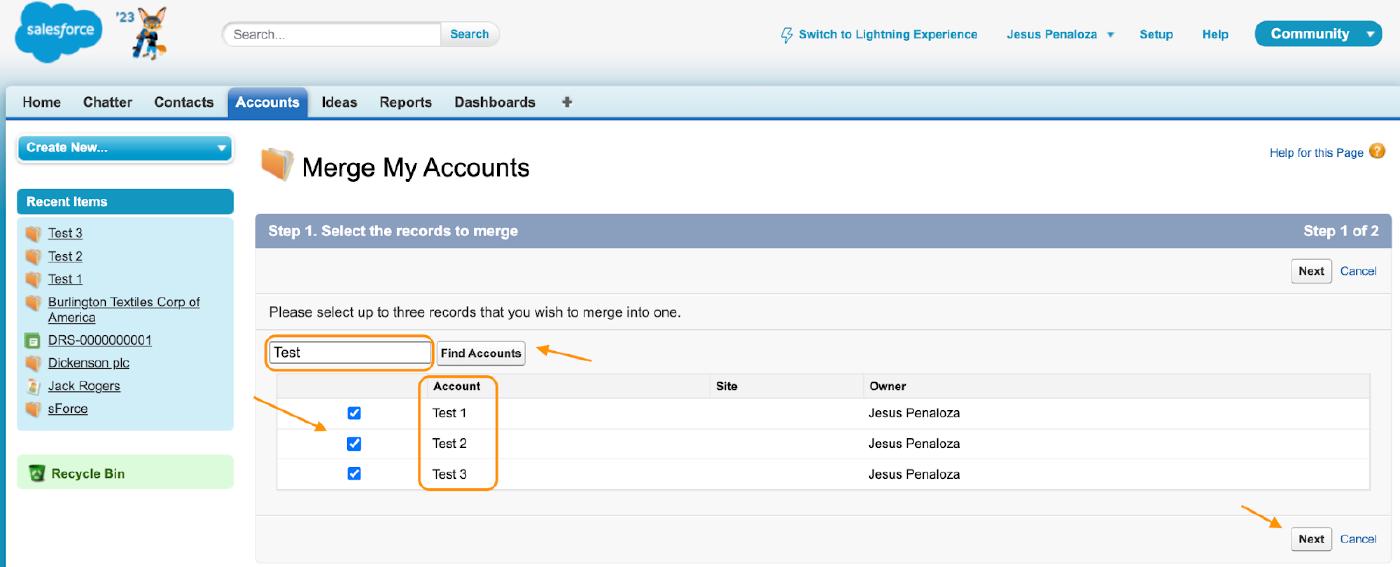Click the Recycle Bin icon
This screenshot has height=567, width=1400.
[x=37, y=474]
